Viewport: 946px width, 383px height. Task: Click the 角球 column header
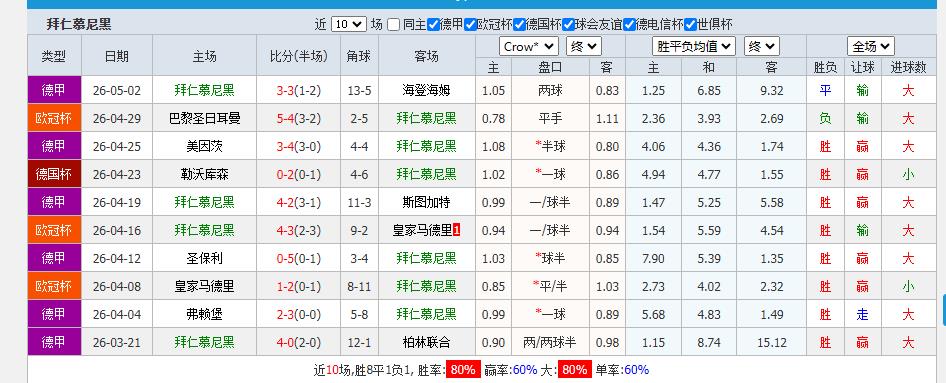click(359, 57)
